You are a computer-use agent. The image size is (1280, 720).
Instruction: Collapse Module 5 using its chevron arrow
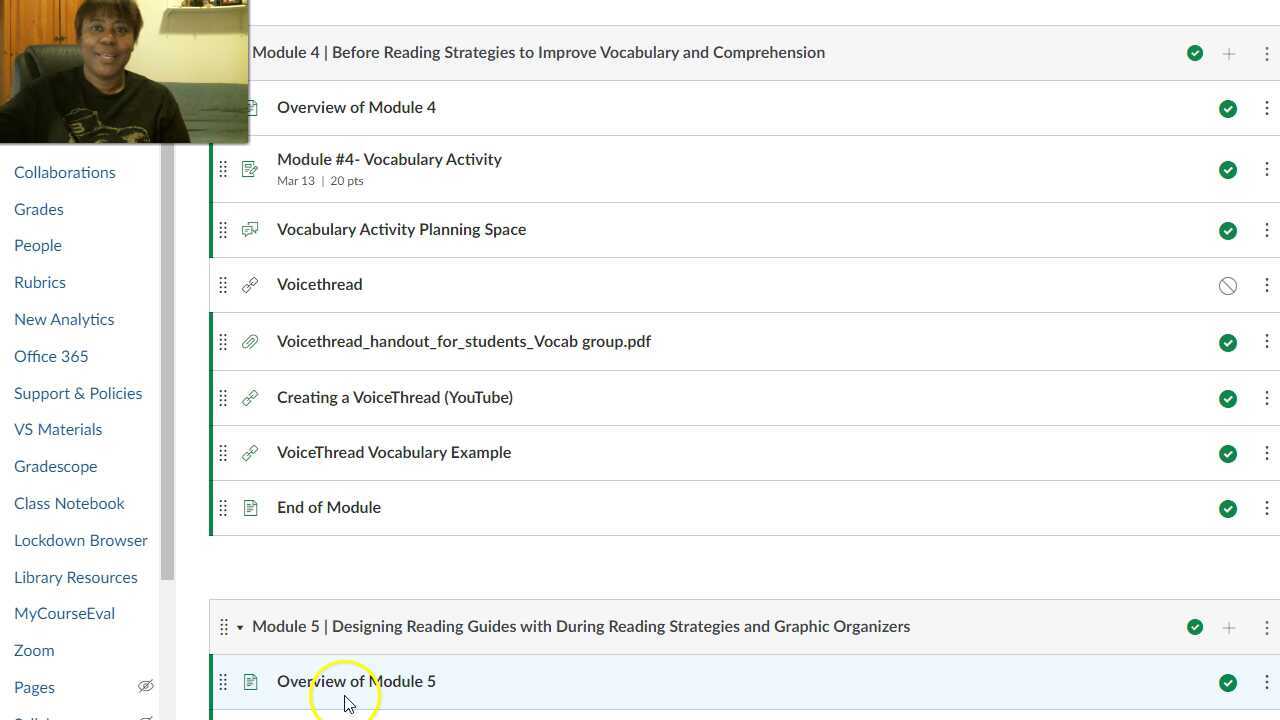click(240, 627)
